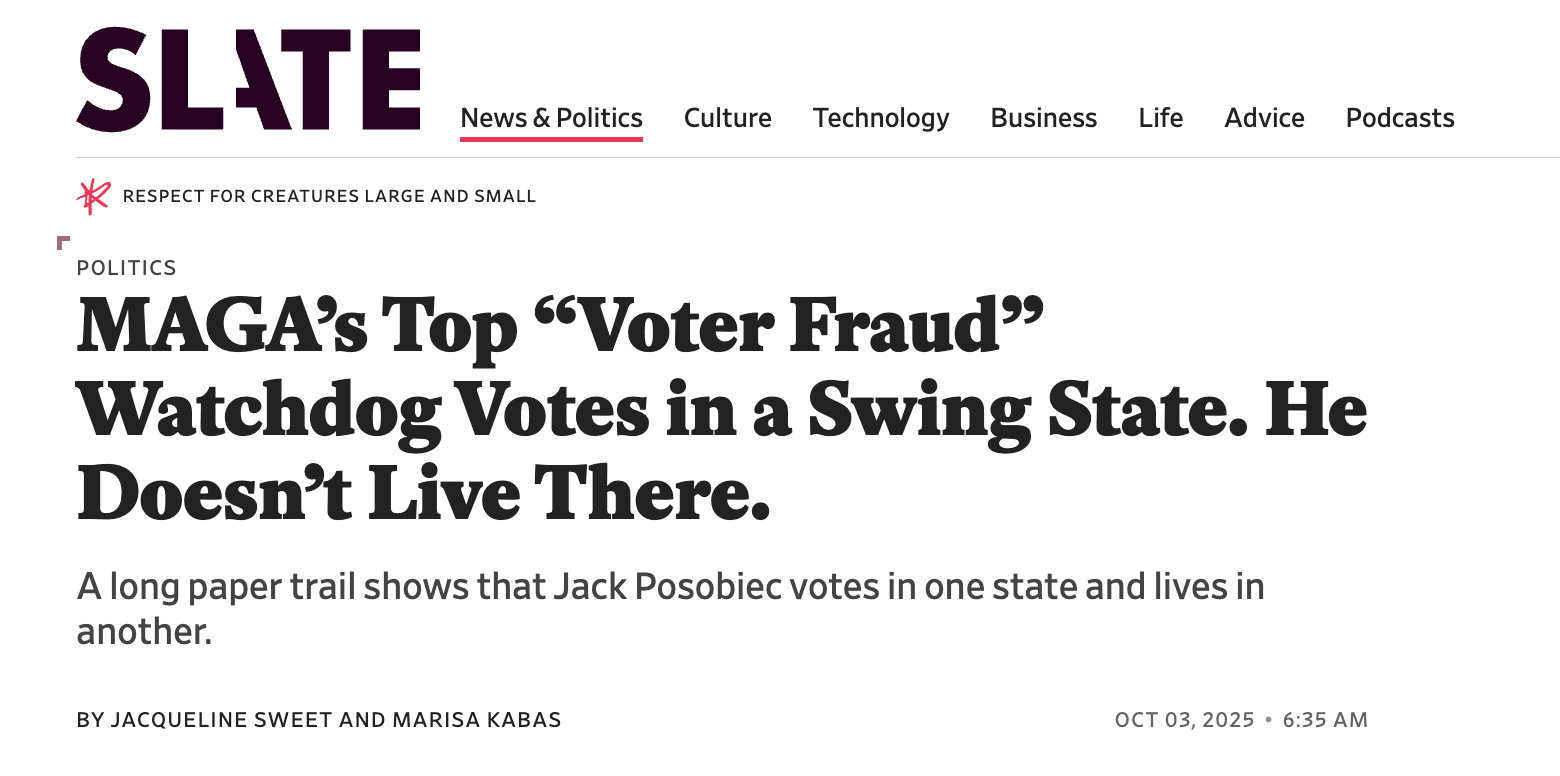Viewport: 1560px width, 776px height.
Task: Open the Business section
Action: [1043, 118]
